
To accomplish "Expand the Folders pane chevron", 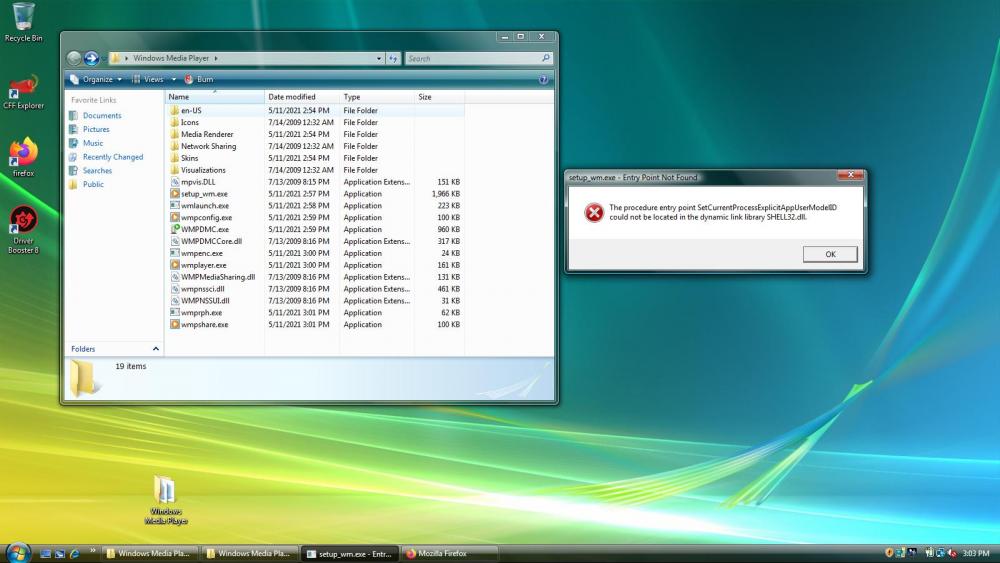I will click(x=156, y=349).
